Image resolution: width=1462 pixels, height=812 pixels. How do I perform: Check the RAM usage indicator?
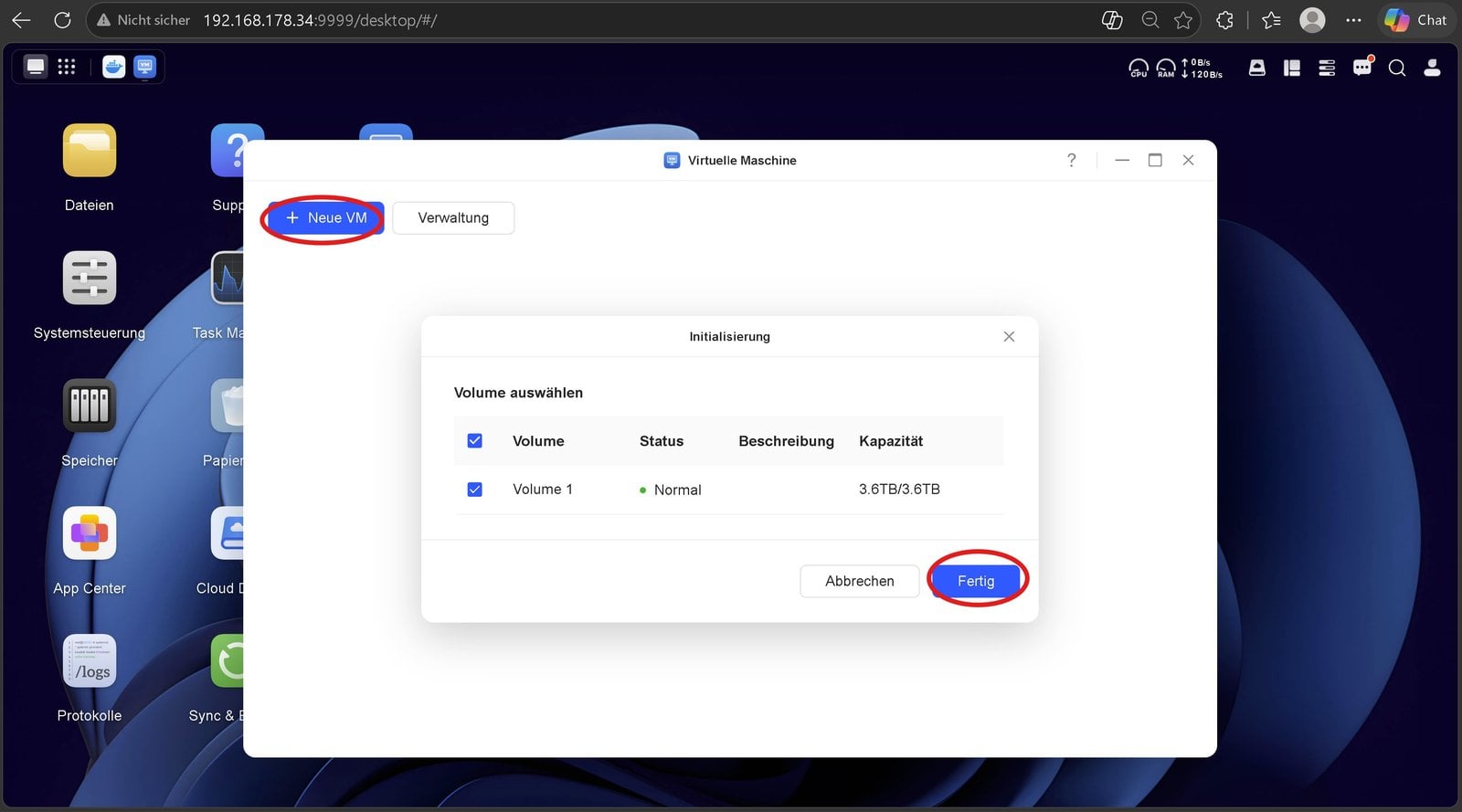coord(1166,68)
